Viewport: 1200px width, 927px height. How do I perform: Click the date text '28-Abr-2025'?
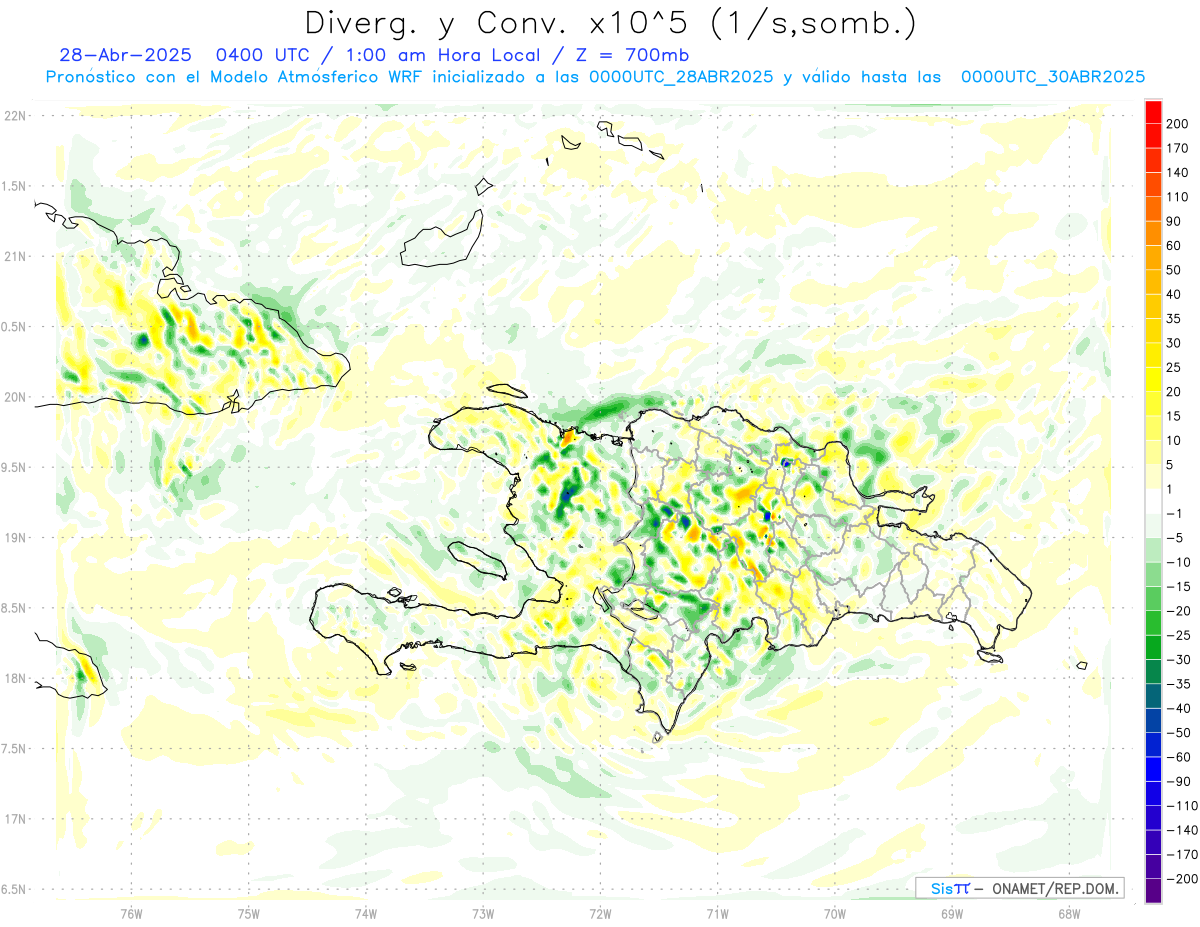tap(126, 55)
